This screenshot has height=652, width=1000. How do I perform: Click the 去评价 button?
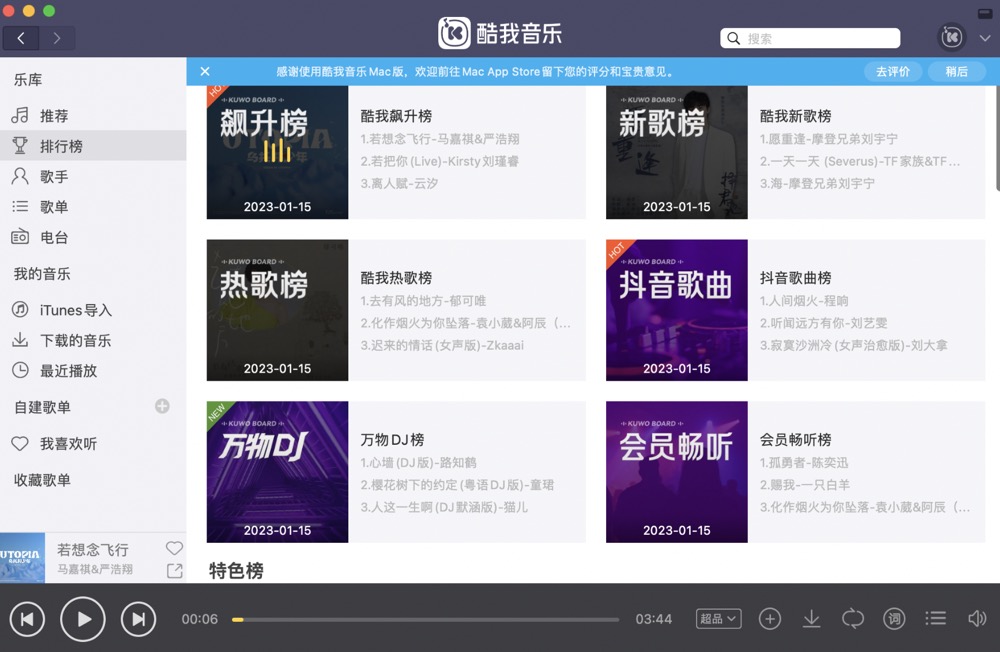(x=893, y=71)
